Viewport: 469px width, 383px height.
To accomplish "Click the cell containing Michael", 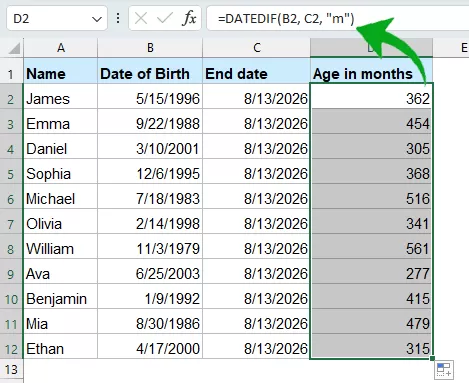I will coord(60,196).
